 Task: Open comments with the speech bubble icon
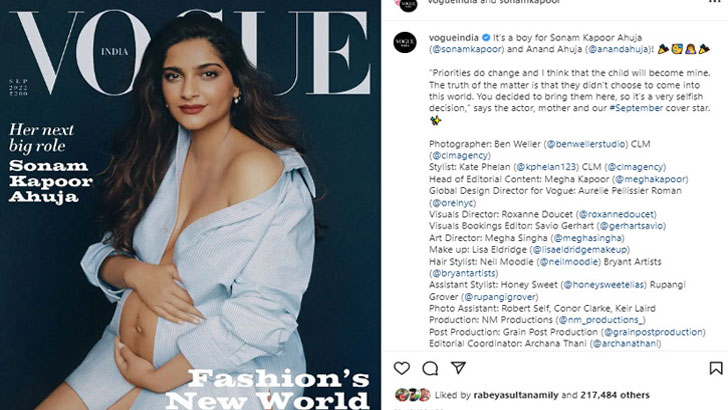(430, 368)
